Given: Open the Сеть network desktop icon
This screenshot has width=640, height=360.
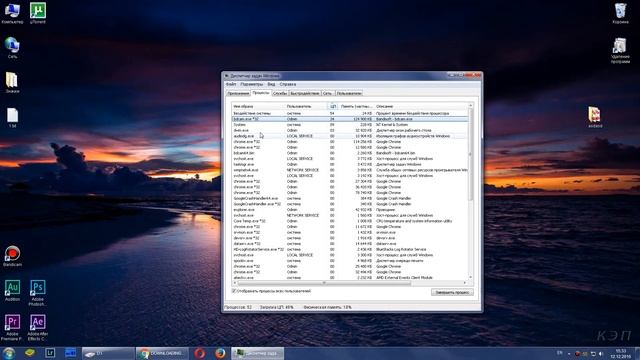Looking at the screenshot, I should 12,48.
